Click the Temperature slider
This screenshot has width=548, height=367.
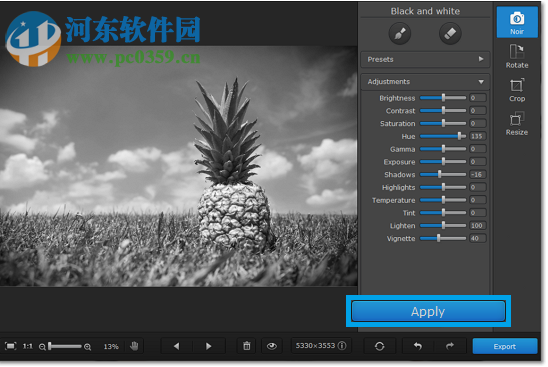coord(443,200)
